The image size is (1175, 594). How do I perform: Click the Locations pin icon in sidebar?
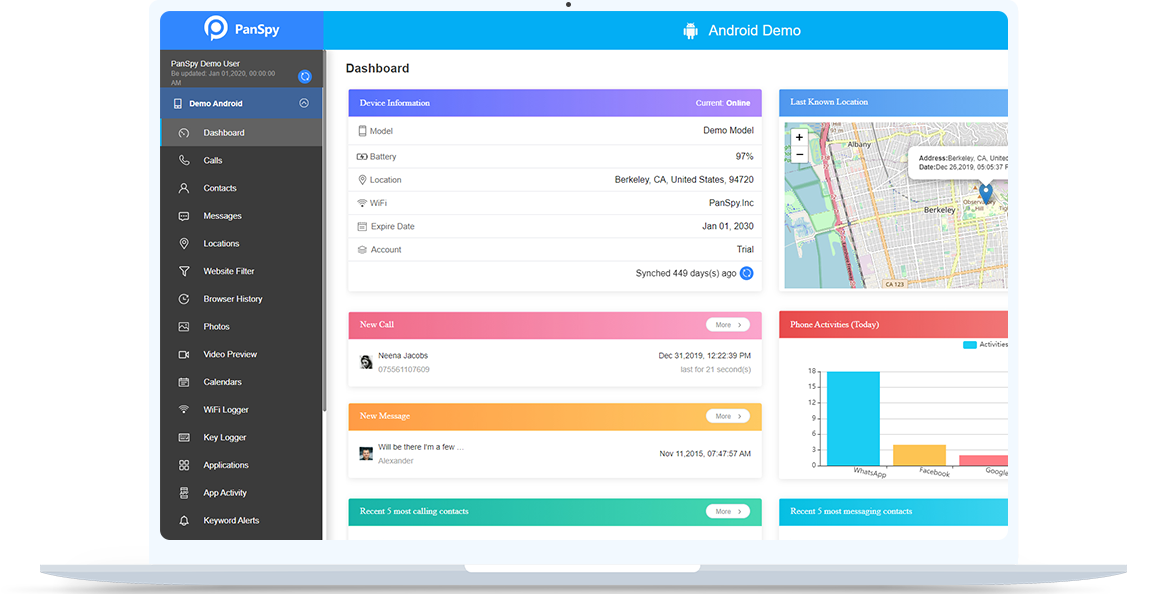(184, 243)
